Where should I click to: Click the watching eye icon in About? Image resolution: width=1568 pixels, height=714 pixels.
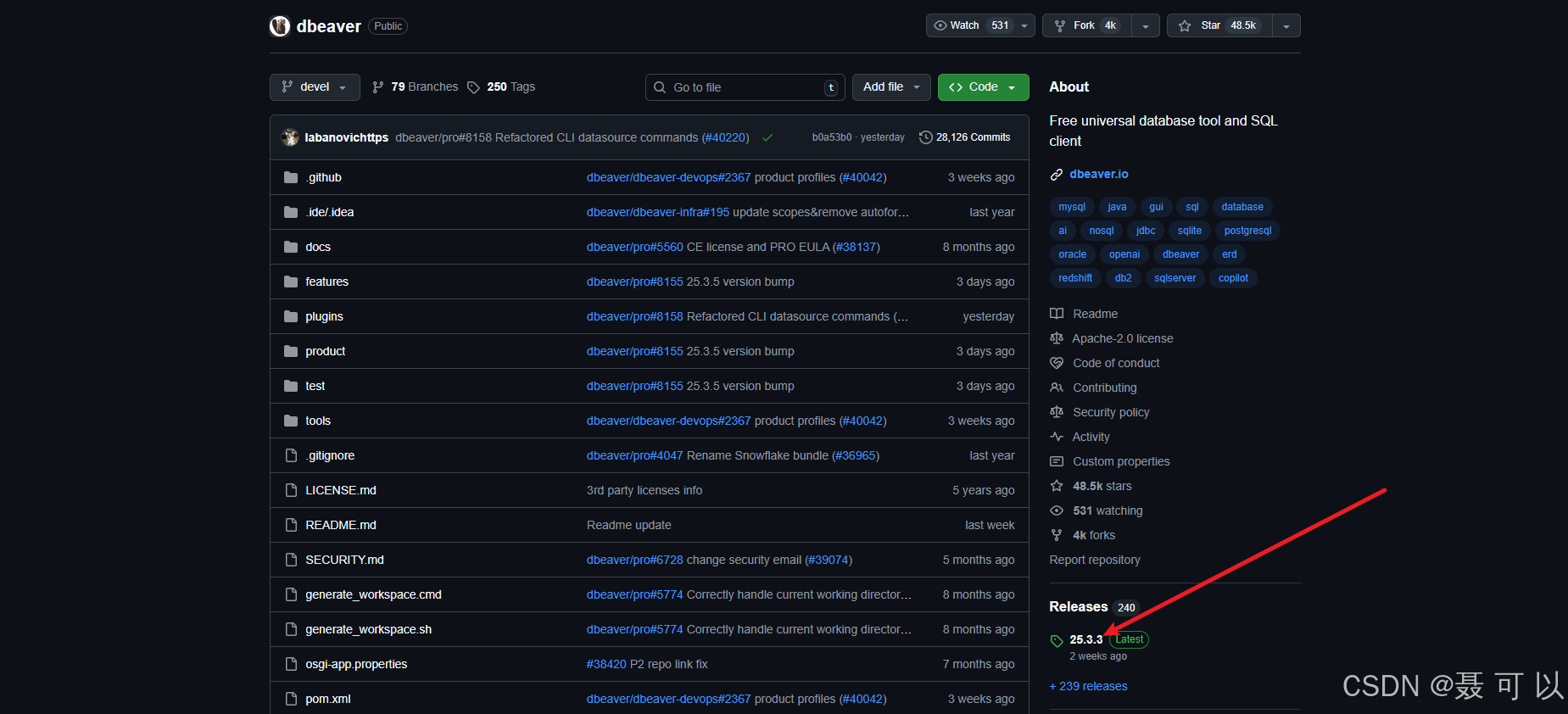tap(1057, 510)
